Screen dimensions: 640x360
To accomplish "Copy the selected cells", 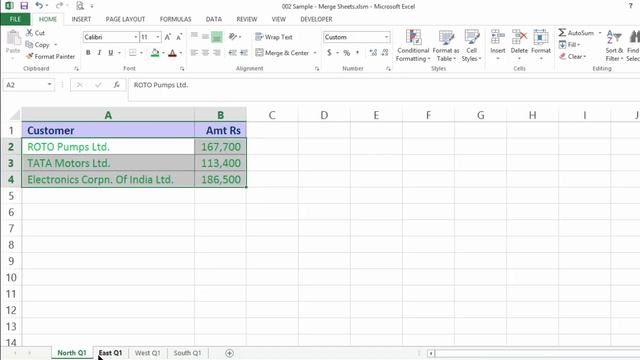I will (x=38, y=44).
